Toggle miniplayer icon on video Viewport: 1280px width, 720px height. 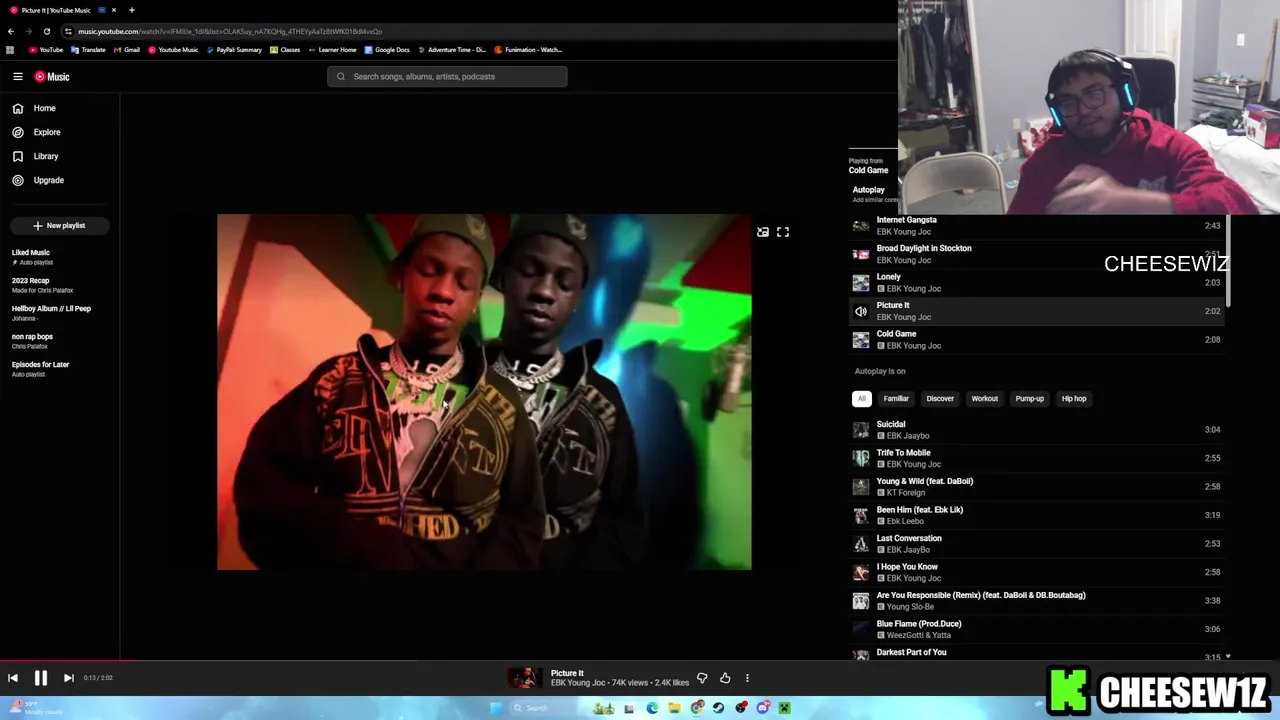[763, 232]
